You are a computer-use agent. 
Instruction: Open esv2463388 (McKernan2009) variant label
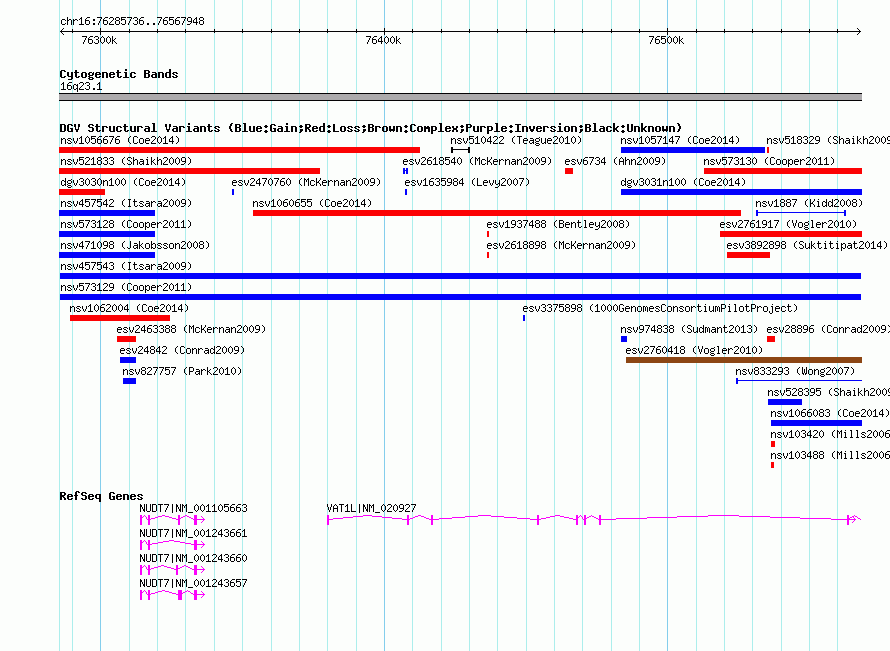(191, 329)
